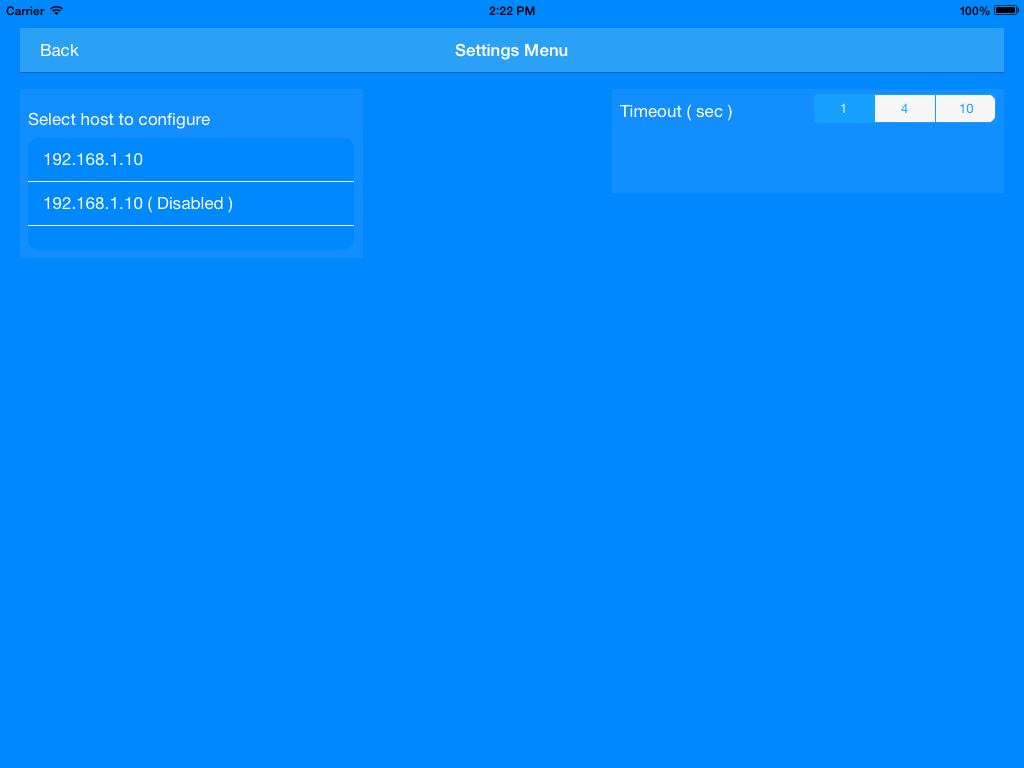Tap the Back button
The height and width of the screenshot is (768, 1024).
tap(59, 50)
